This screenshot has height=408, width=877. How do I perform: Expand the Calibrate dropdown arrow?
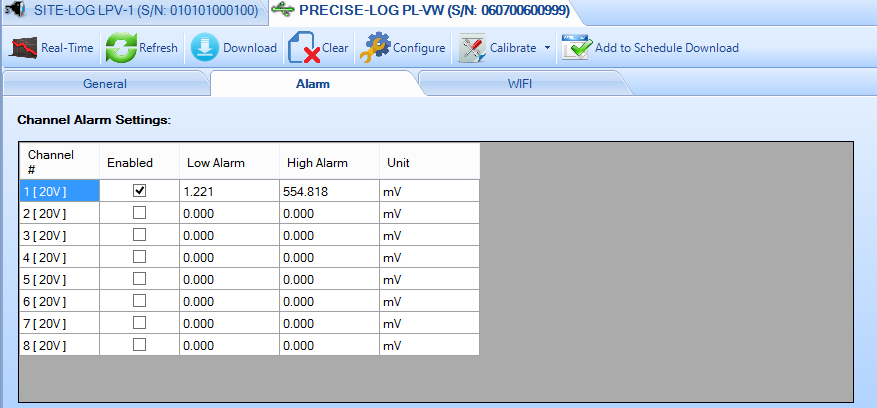pyautogui.click(x=547, y=48)
